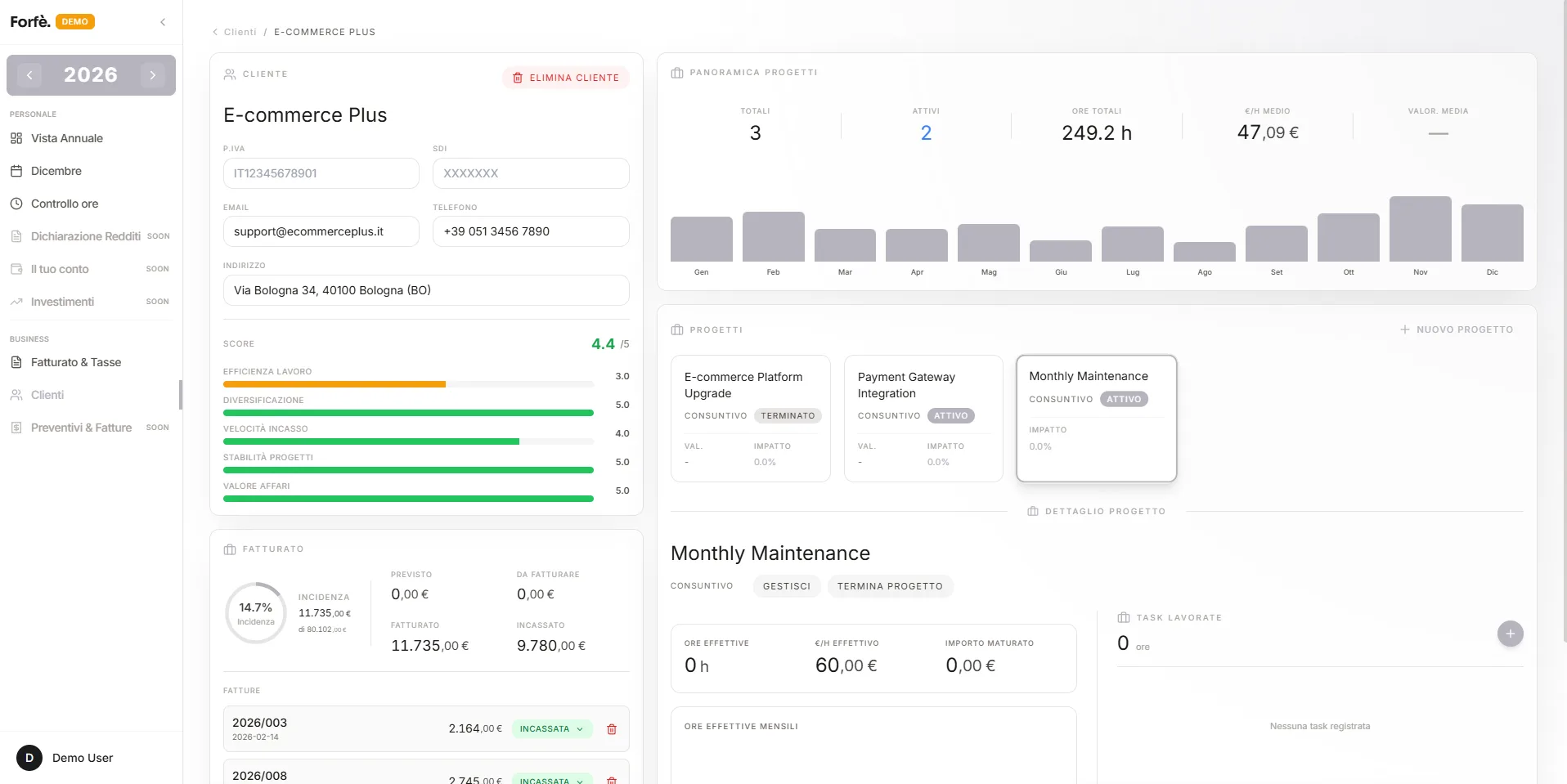1567x784 pixels.
Task: Click Nuovo Progetto button
Action: click(x=1457, y=329)
